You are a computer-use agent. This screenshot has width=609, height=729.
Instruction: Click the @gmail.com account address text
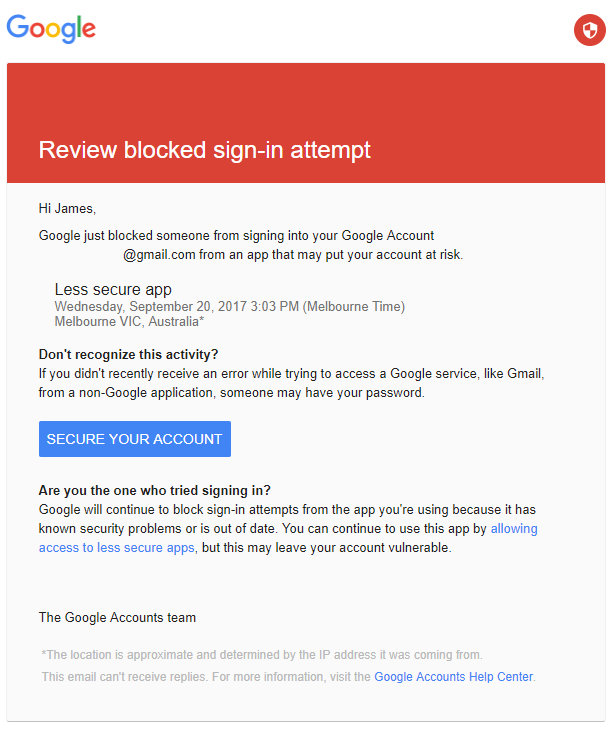[159, 255]
